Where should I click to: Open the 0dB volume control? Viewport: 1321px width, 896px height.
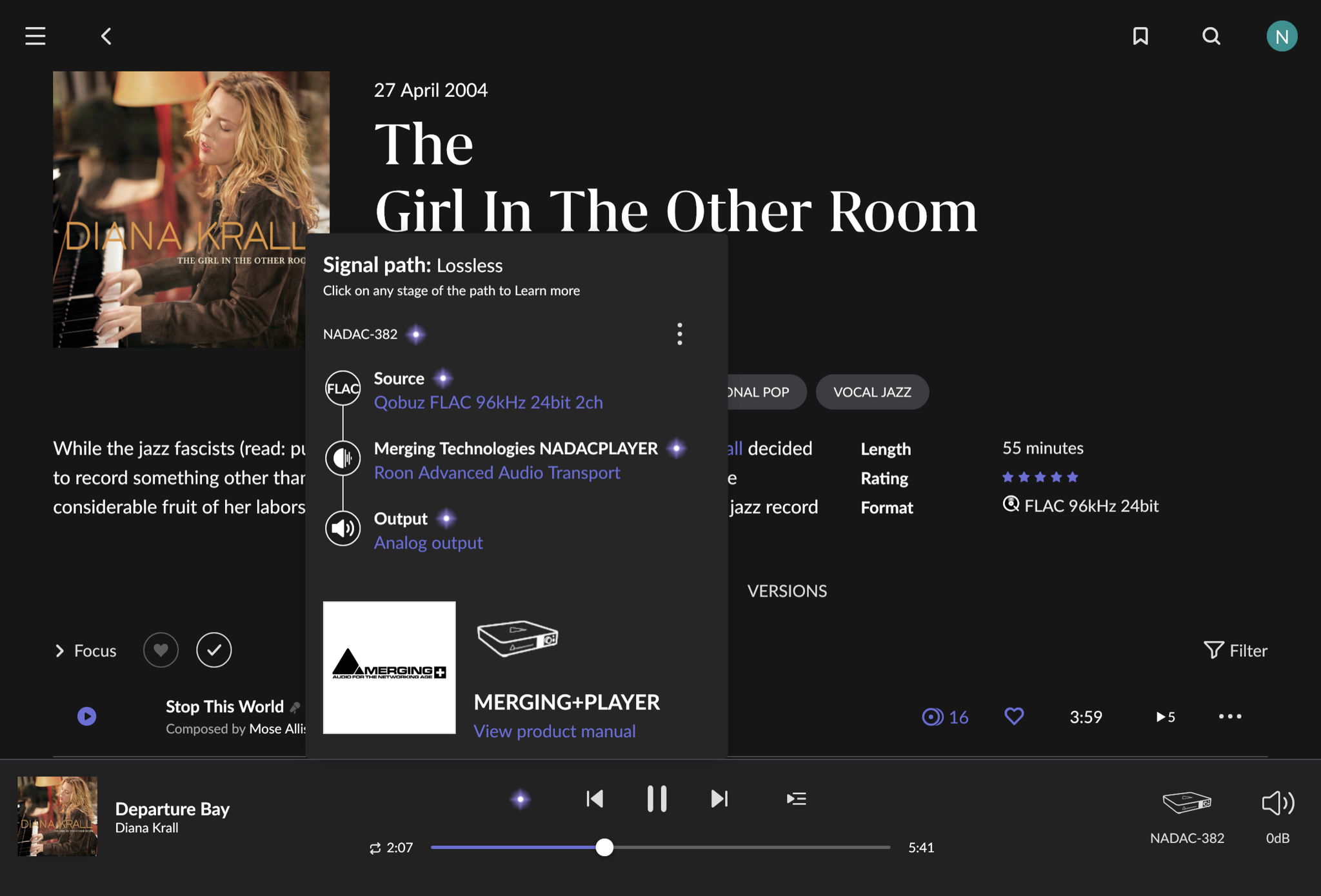[1278, 817]
